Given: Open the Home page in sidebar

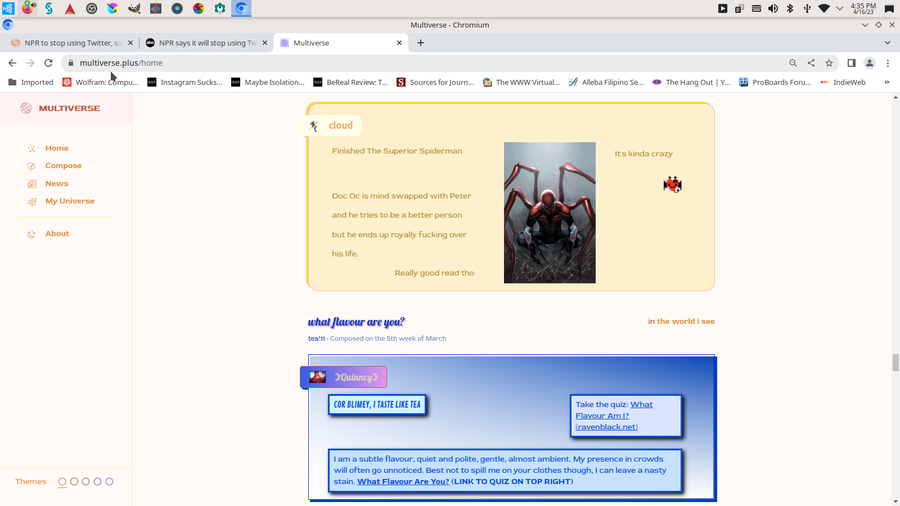Looking at the screenshot, I should click(x=56, y=148).
